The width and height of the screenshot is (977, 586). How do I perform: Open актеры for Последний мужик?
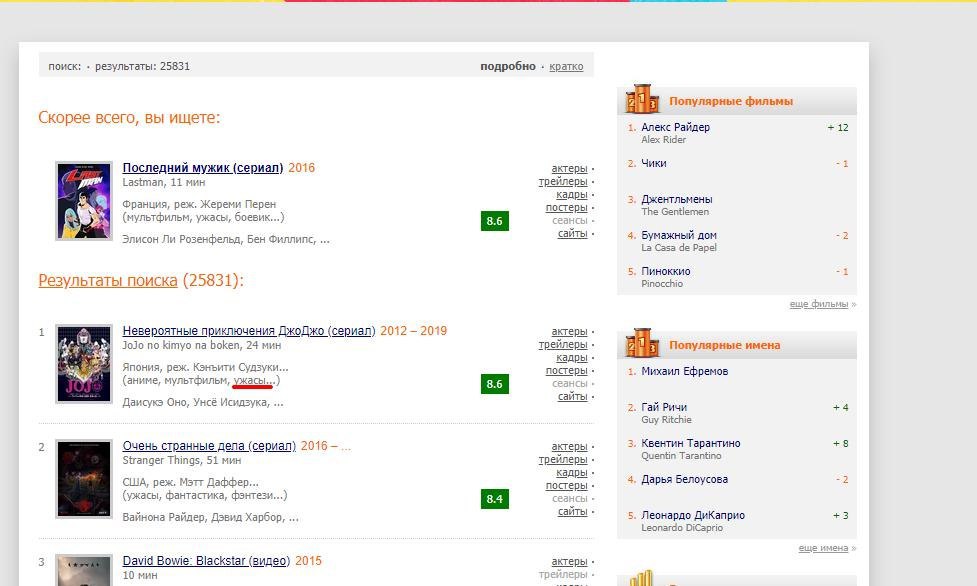[570, 168]
